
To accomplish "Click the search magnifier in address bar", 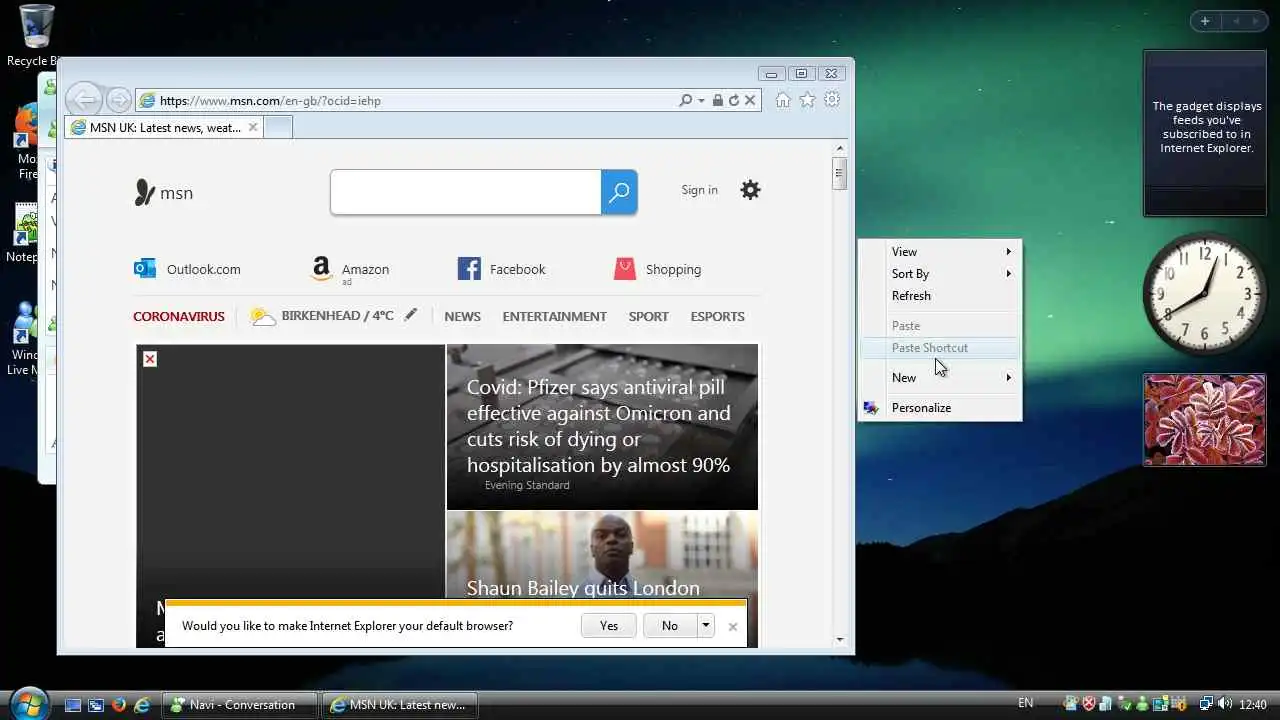I will coord(685,100).
